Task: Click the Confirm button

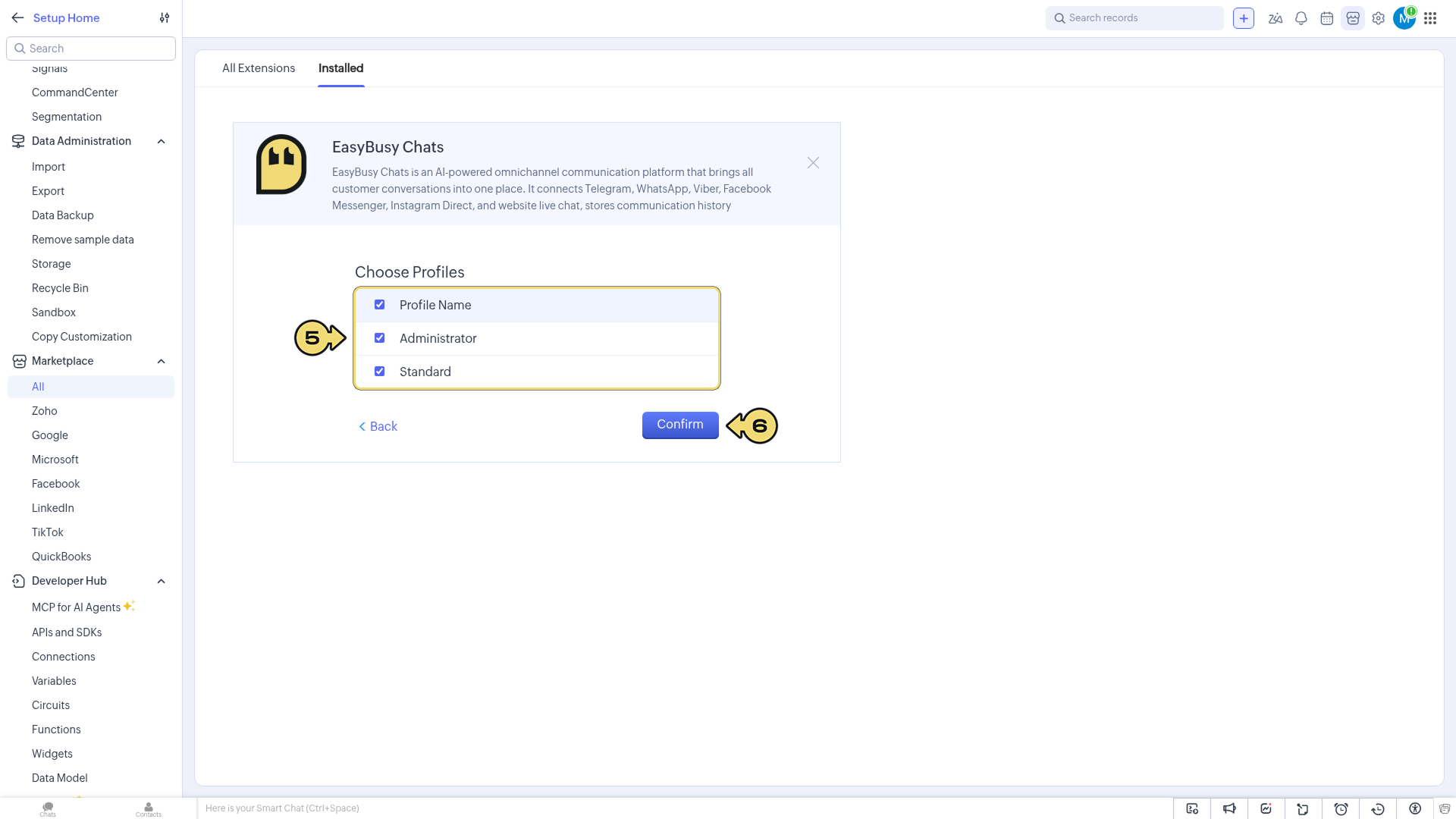Action: (x=680, y=425)
